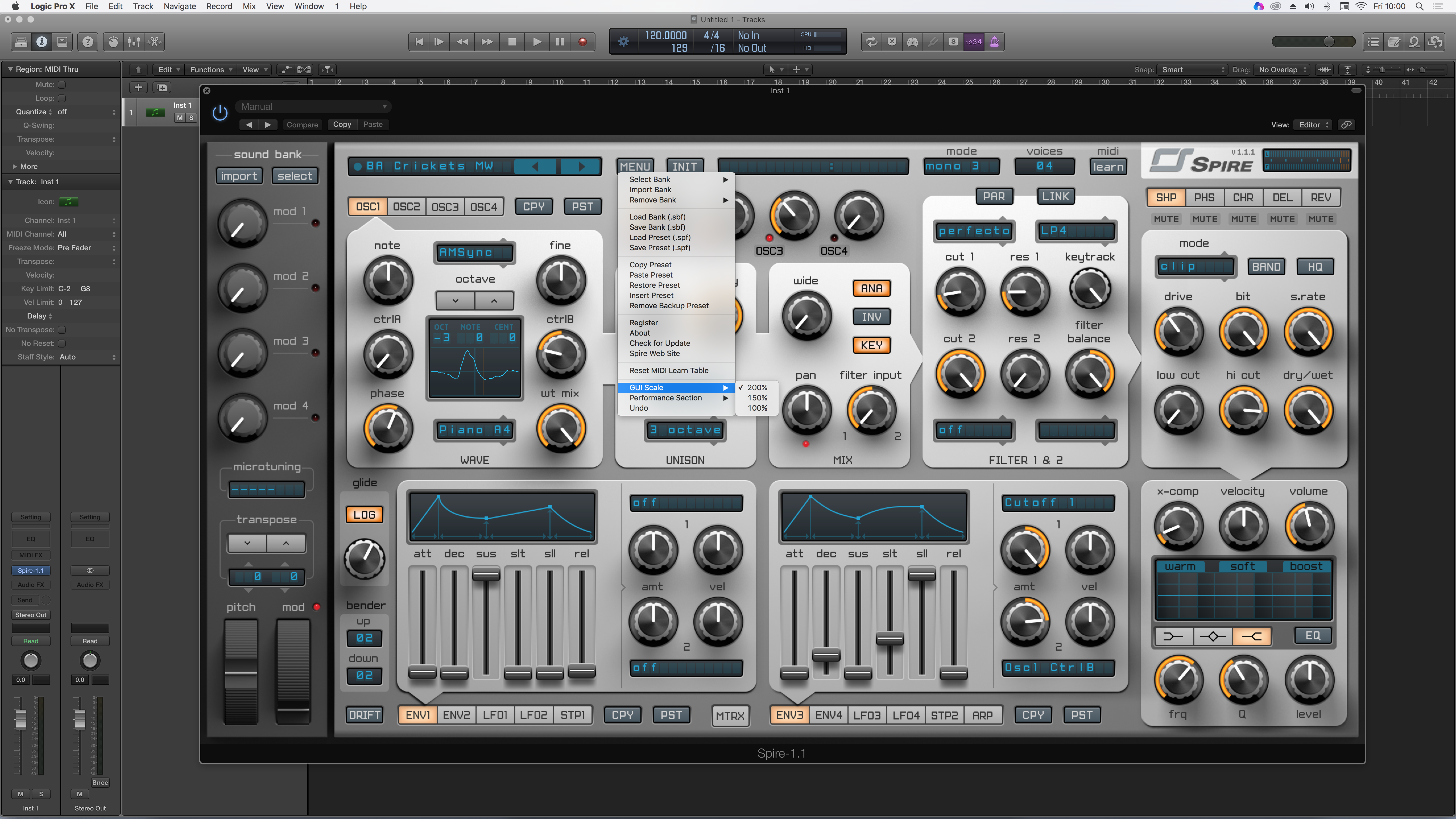The image size is (1456, 819).
Task: Open the MTRX matrix button
Action: [x=730, y=716]
